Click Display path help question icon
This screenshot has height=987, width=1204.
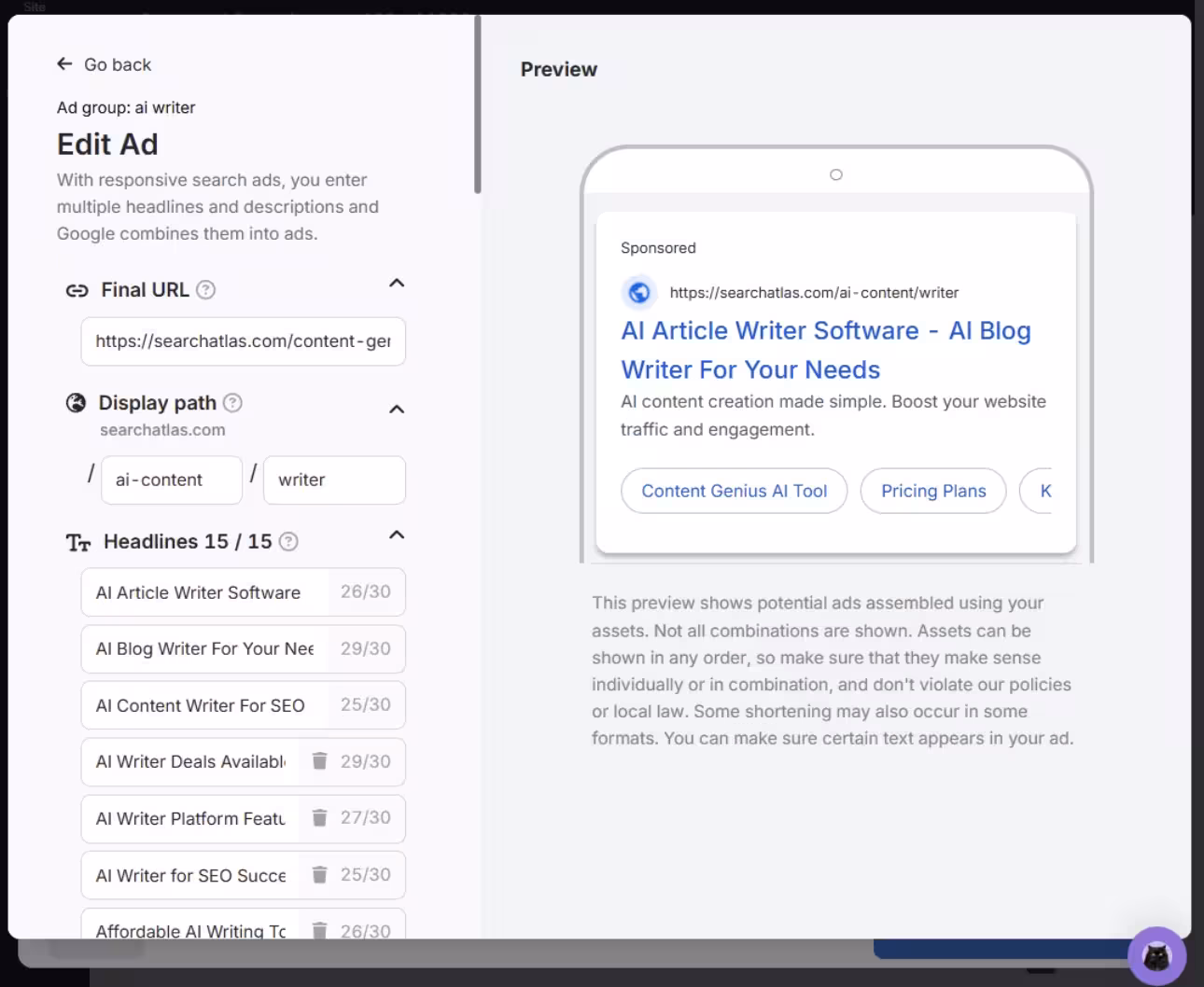pos(233,403)
